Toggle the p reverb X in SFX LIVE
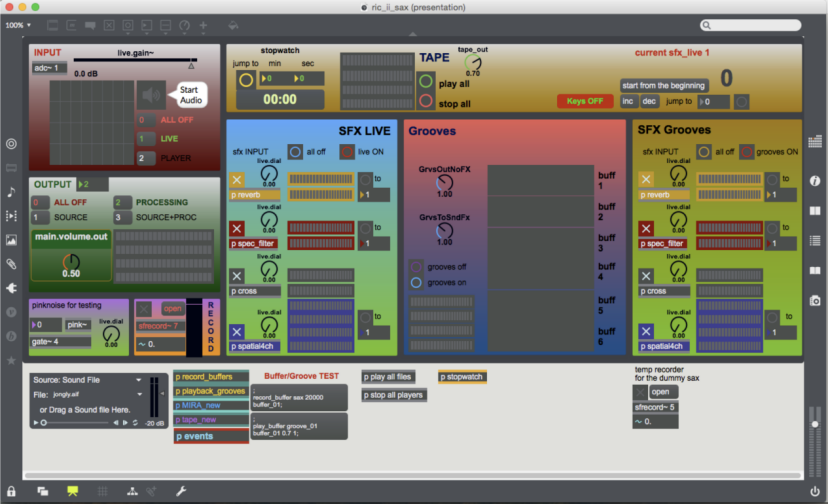This screenshot has width=829, height=504. tap(238, 180)
